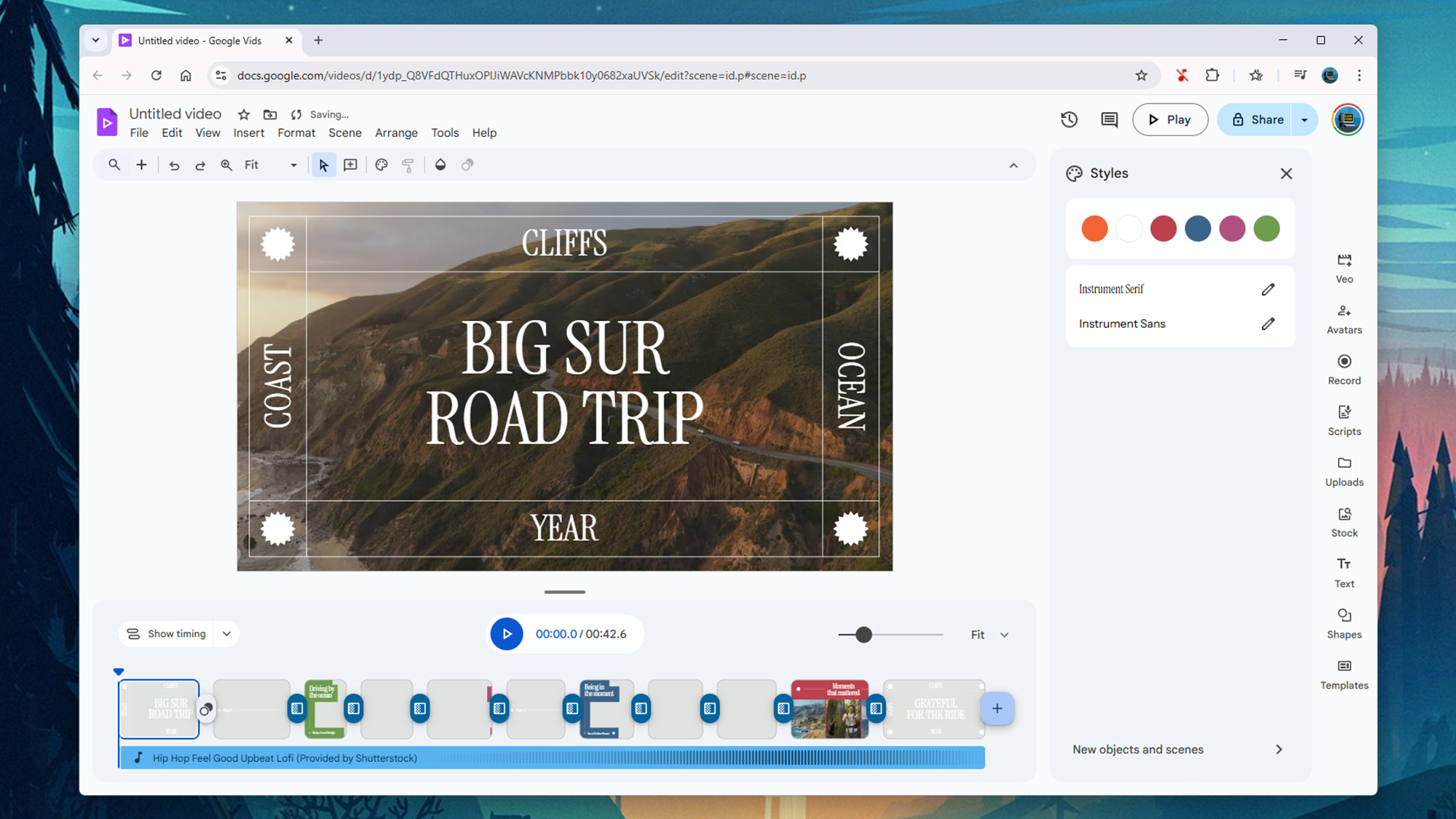Open New objects and scenes
The height and width of the screenshot is (819, 1456).
[x=1138, y=749]
